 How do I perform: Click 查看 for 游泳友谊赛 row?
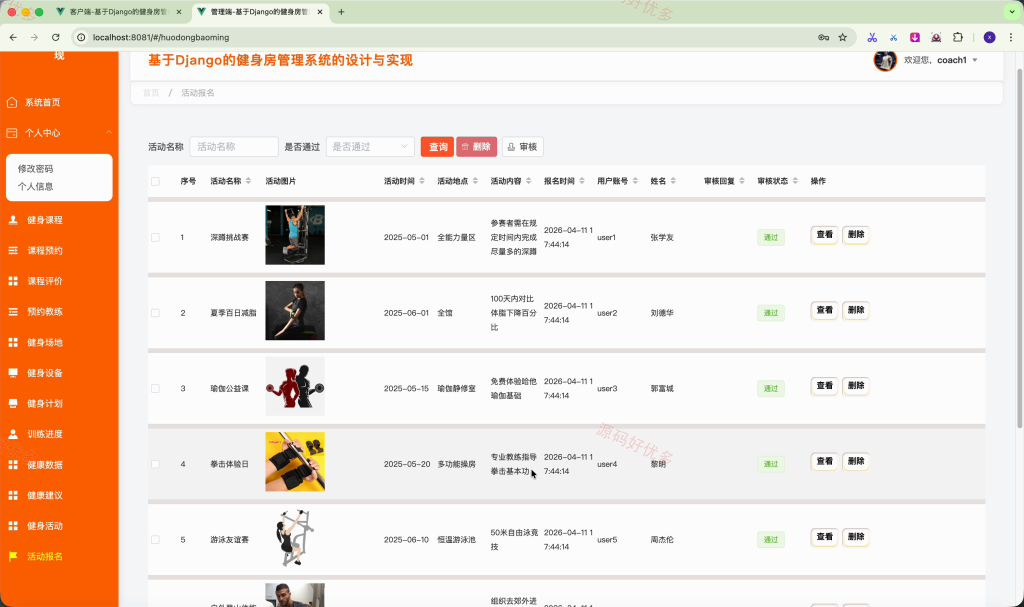pos(824,537)
